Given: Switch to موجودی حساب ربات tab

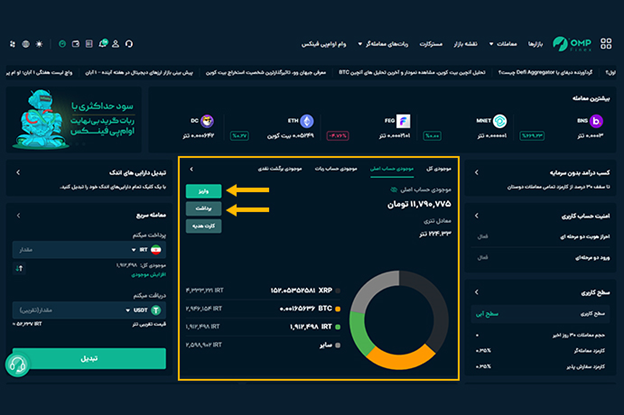Looking at the screenshot, I should [336, 169].
